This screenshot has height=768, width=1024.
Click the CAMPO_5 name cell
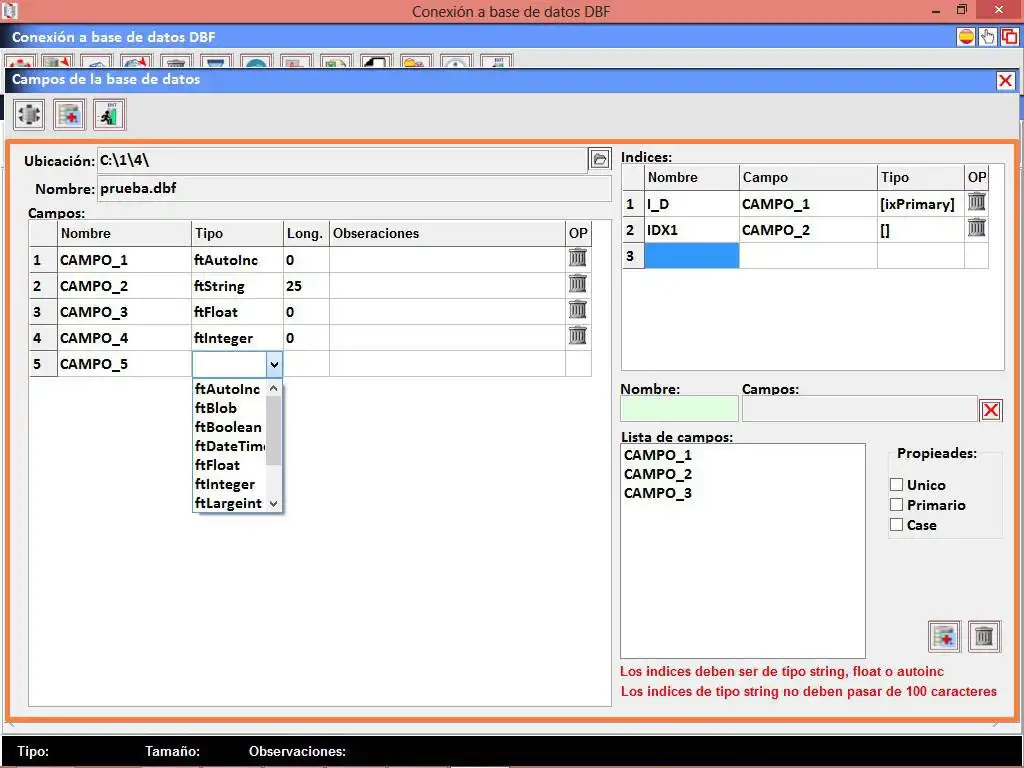[124, 364]
